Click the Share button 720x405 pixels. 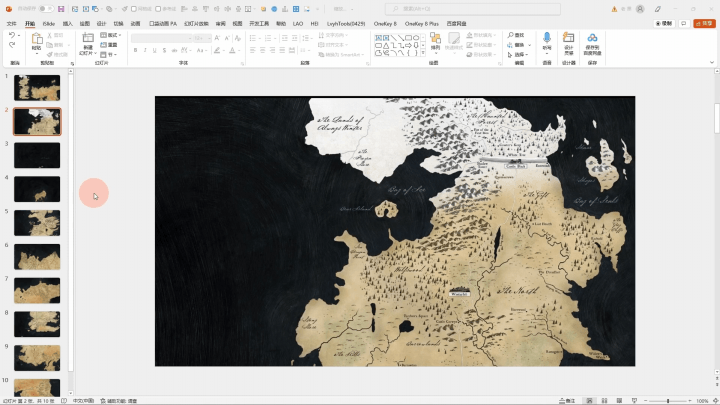point(704,22)
